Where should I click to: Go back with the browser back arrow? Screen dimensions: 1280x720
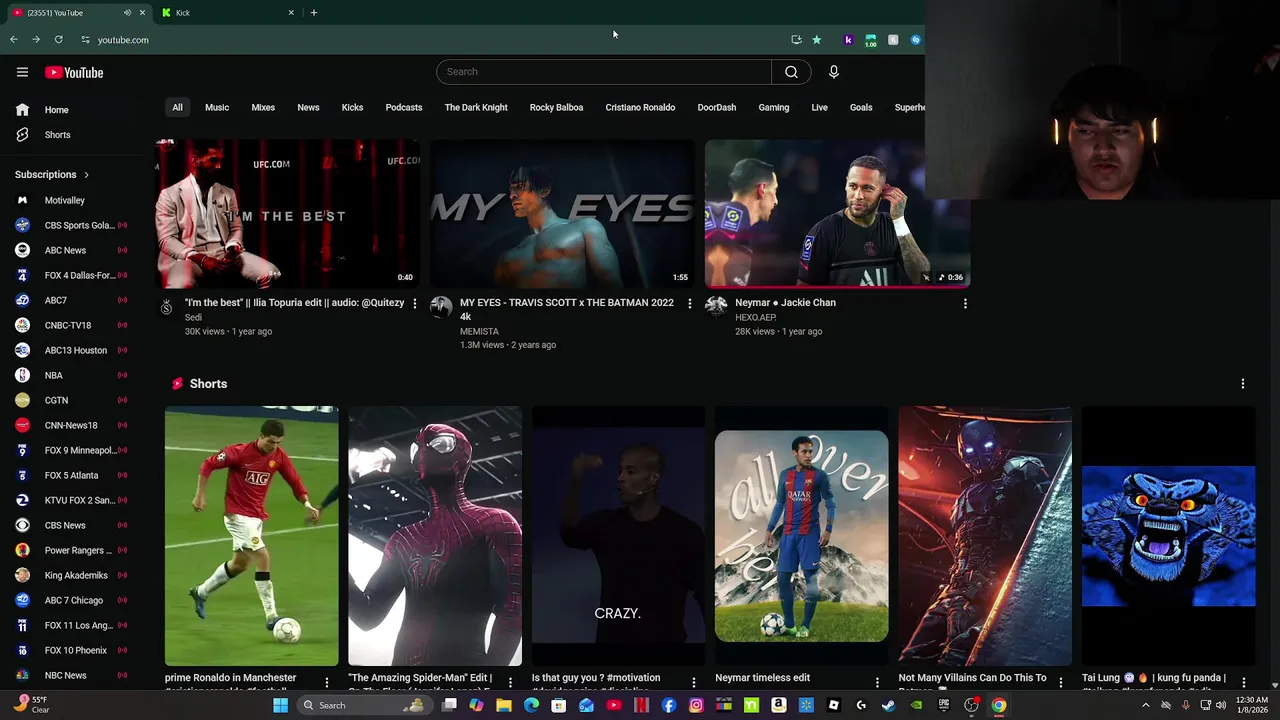pyautogui.click(x=14, y=40)
